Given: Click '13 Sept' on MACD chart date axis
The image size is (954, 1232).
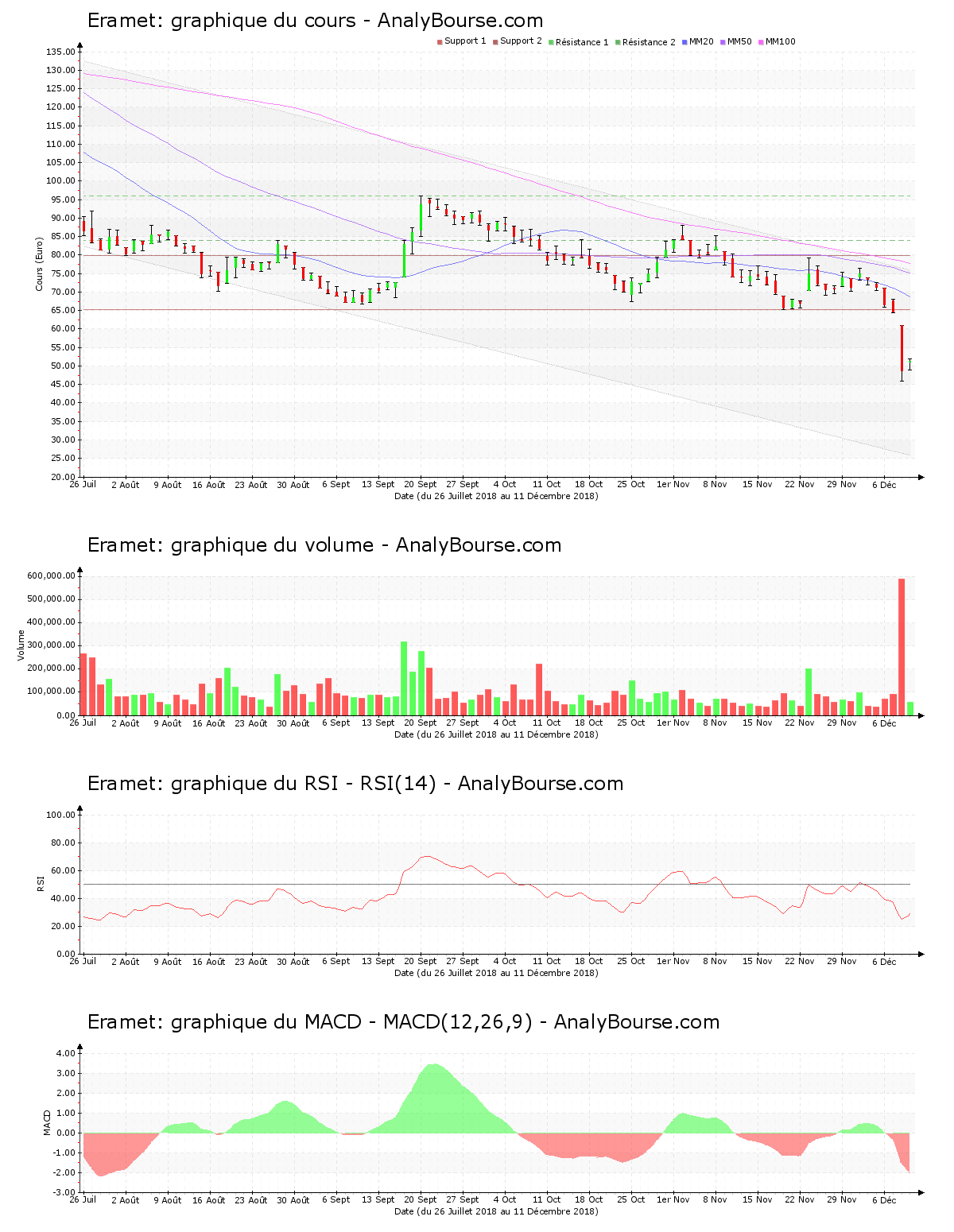Looking at the screenshot, I should coord(378,1199).
